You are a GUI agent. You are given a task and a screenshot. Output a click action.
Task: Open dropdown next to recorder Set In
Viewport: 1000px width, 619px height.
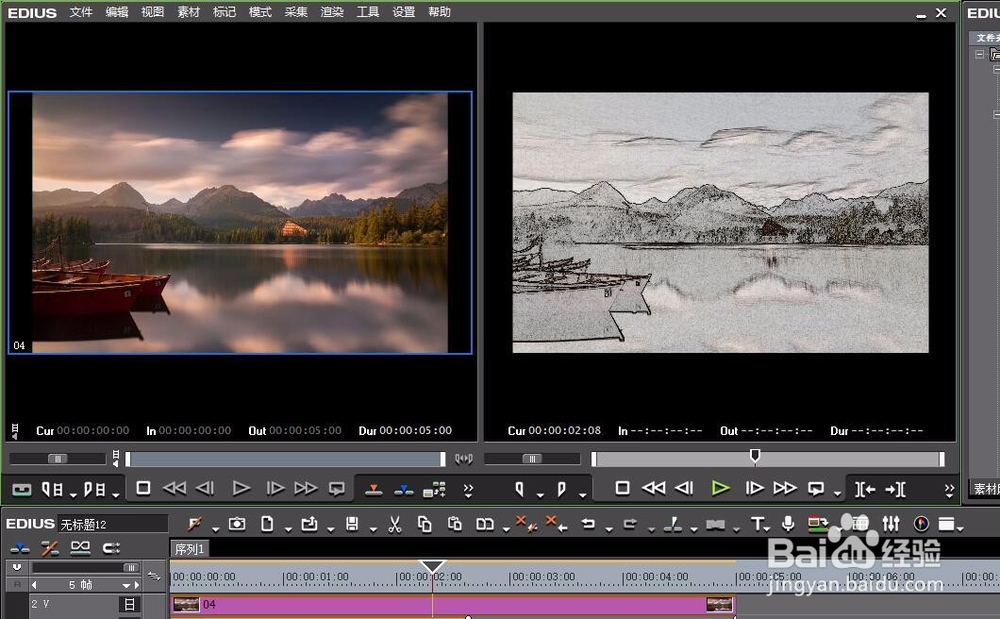click(x=540, y=495)
